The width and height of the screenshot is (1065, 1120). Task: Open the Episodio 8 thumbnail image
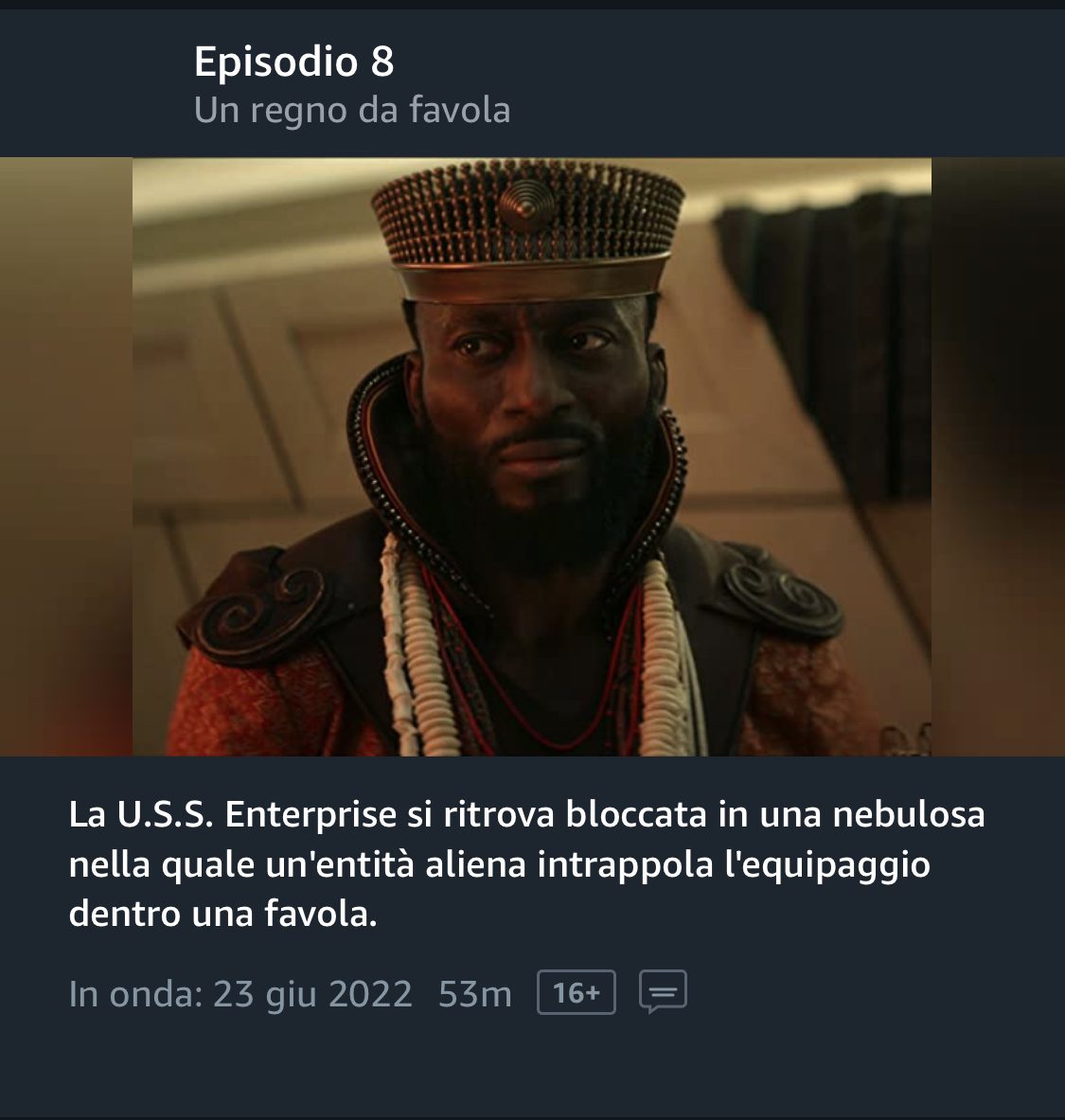532,457
